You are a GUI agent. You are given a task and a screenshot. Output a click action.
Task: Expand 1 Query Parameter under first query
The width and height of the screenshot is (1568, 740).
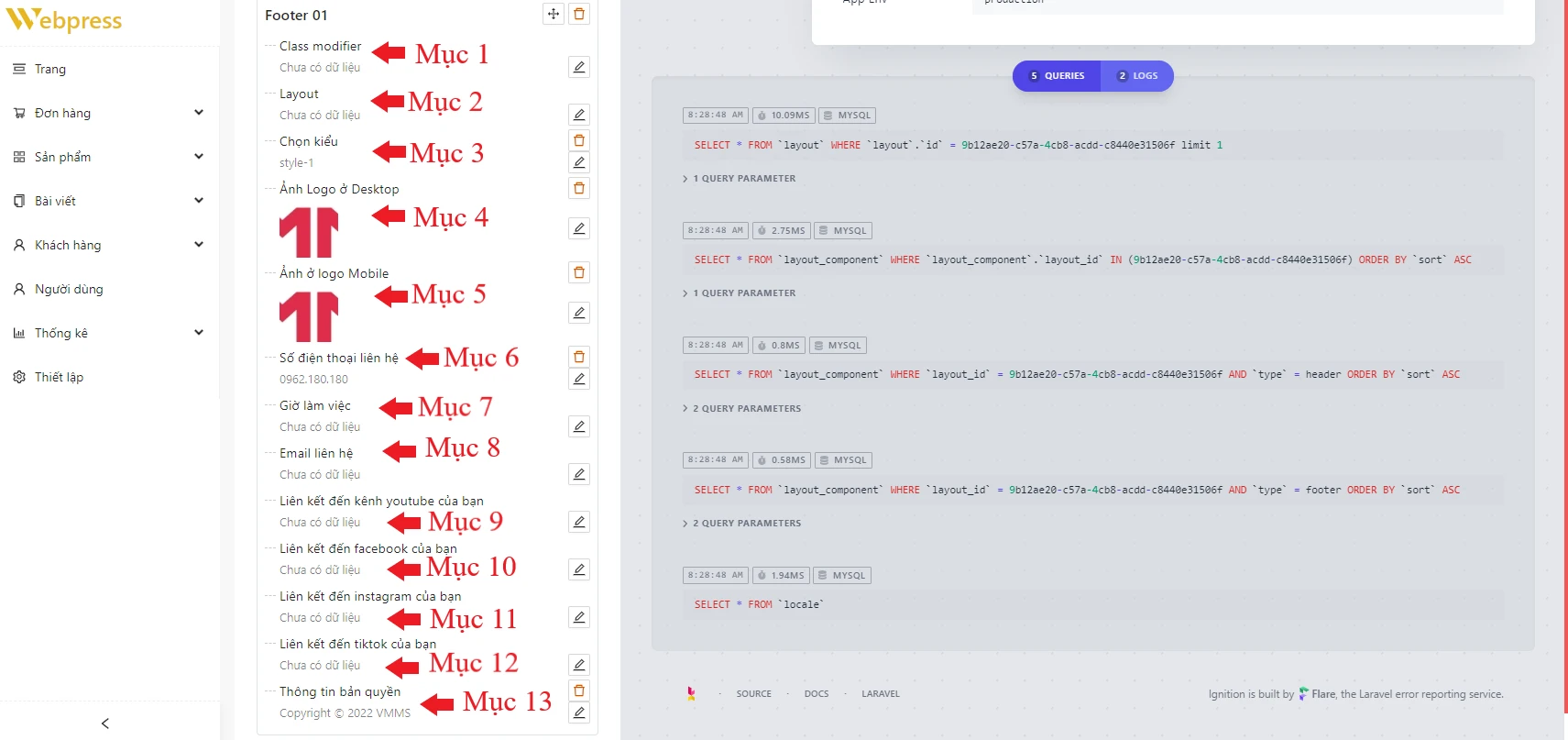coord(740,179)
